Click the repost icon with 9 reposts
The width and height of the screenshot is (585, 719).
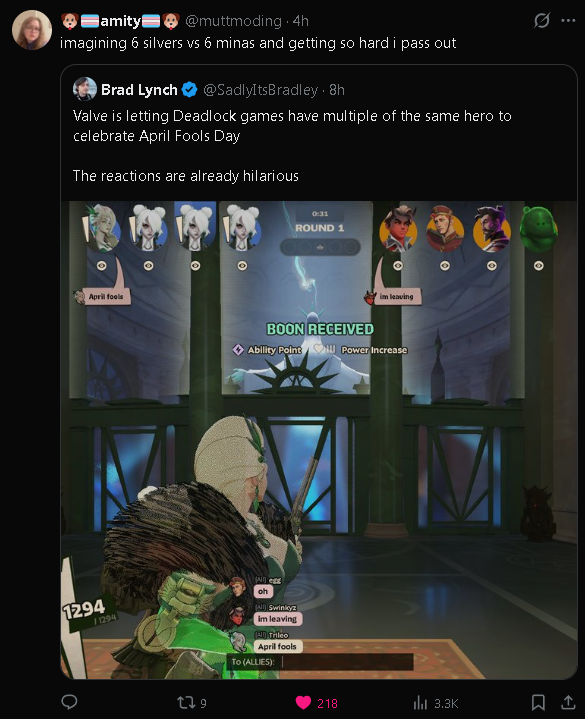click(x=186, y=702)
